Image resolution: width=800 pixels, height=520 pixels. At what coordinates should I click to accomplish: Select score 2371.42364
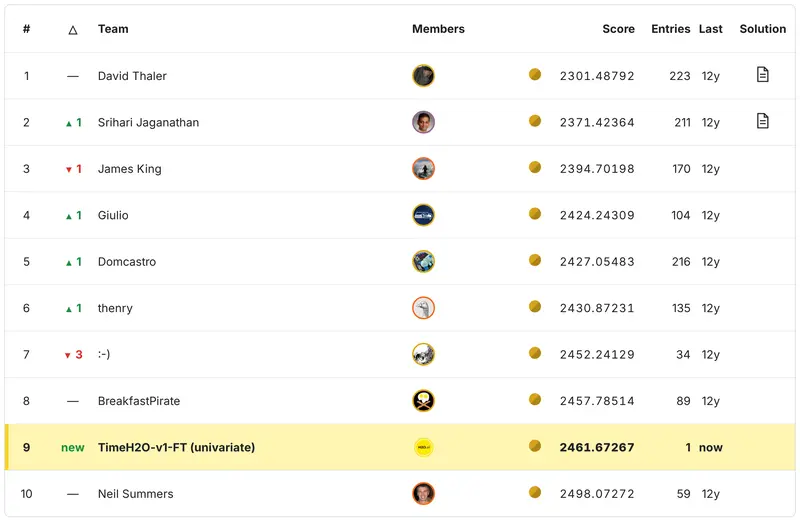597,122
